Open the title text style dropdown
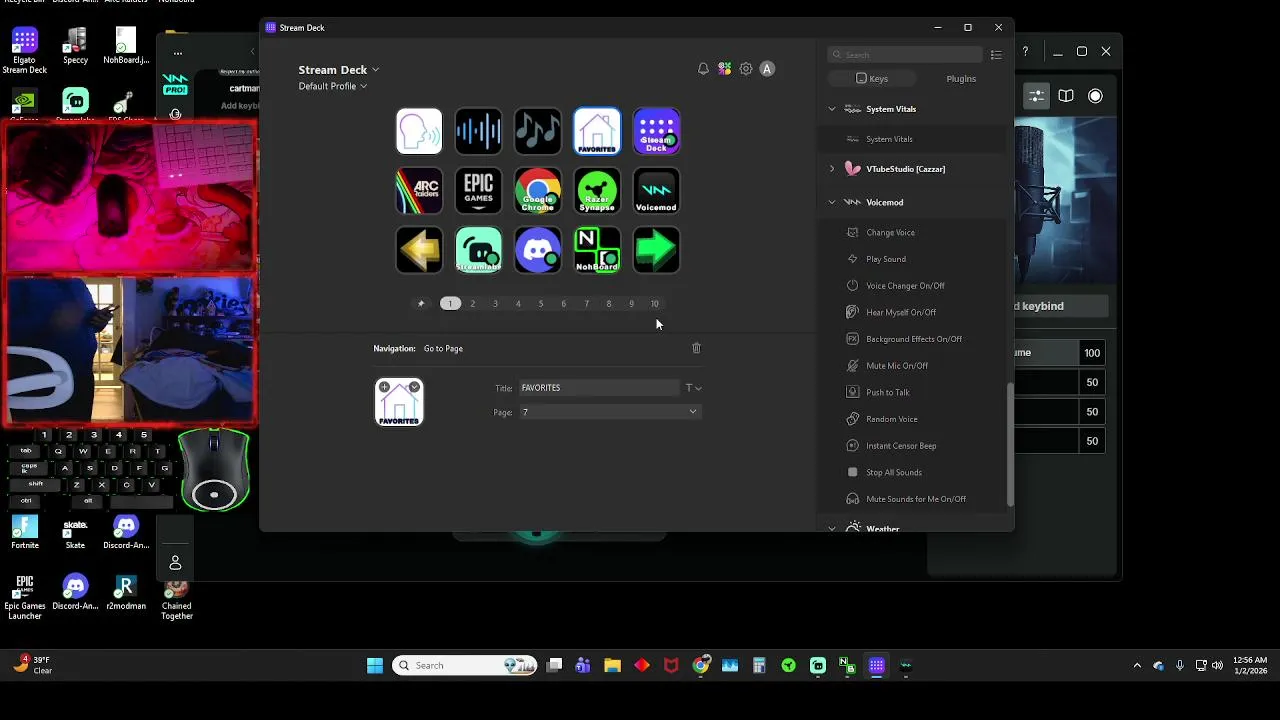Viewport: 1280px width, 720px height. pos(693,388)
